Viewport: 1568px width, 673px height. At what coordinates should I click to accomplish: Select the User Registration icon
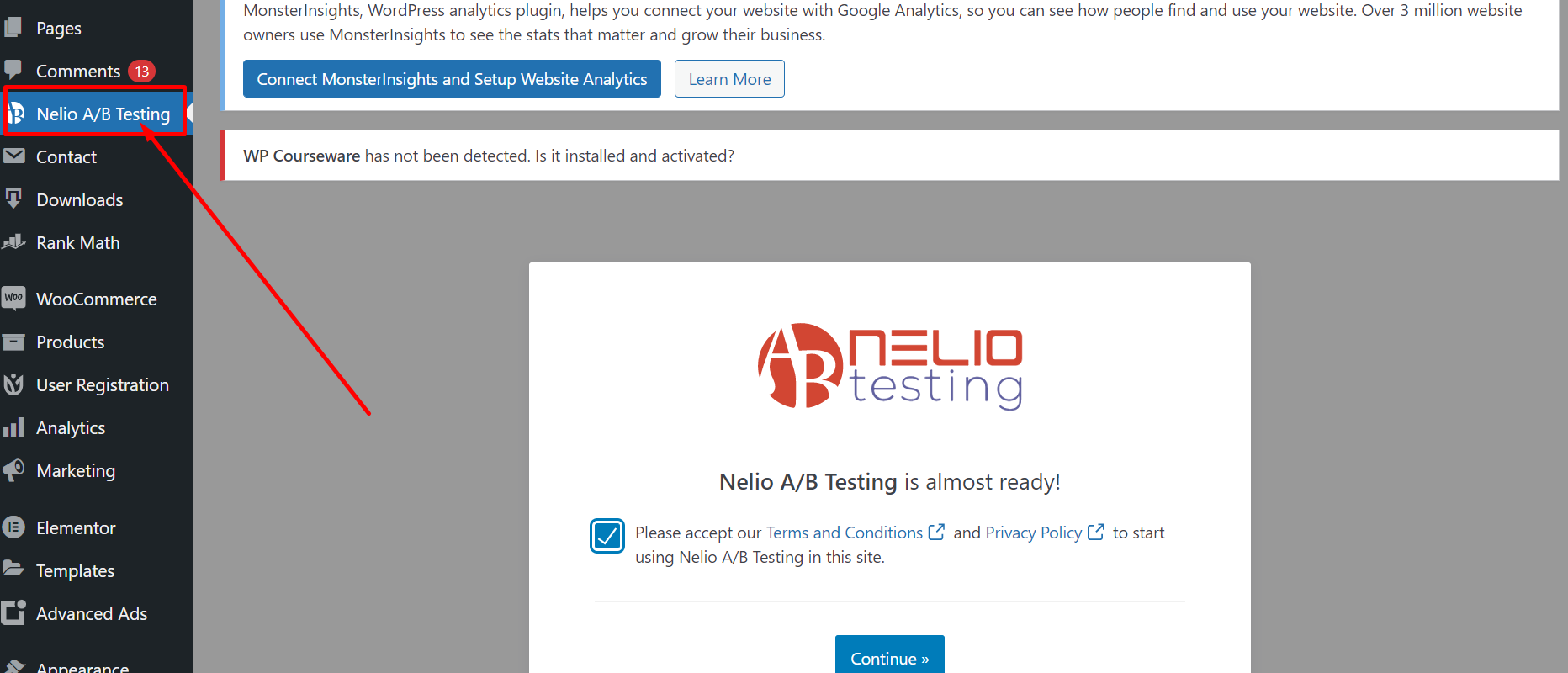click(14, 384)
